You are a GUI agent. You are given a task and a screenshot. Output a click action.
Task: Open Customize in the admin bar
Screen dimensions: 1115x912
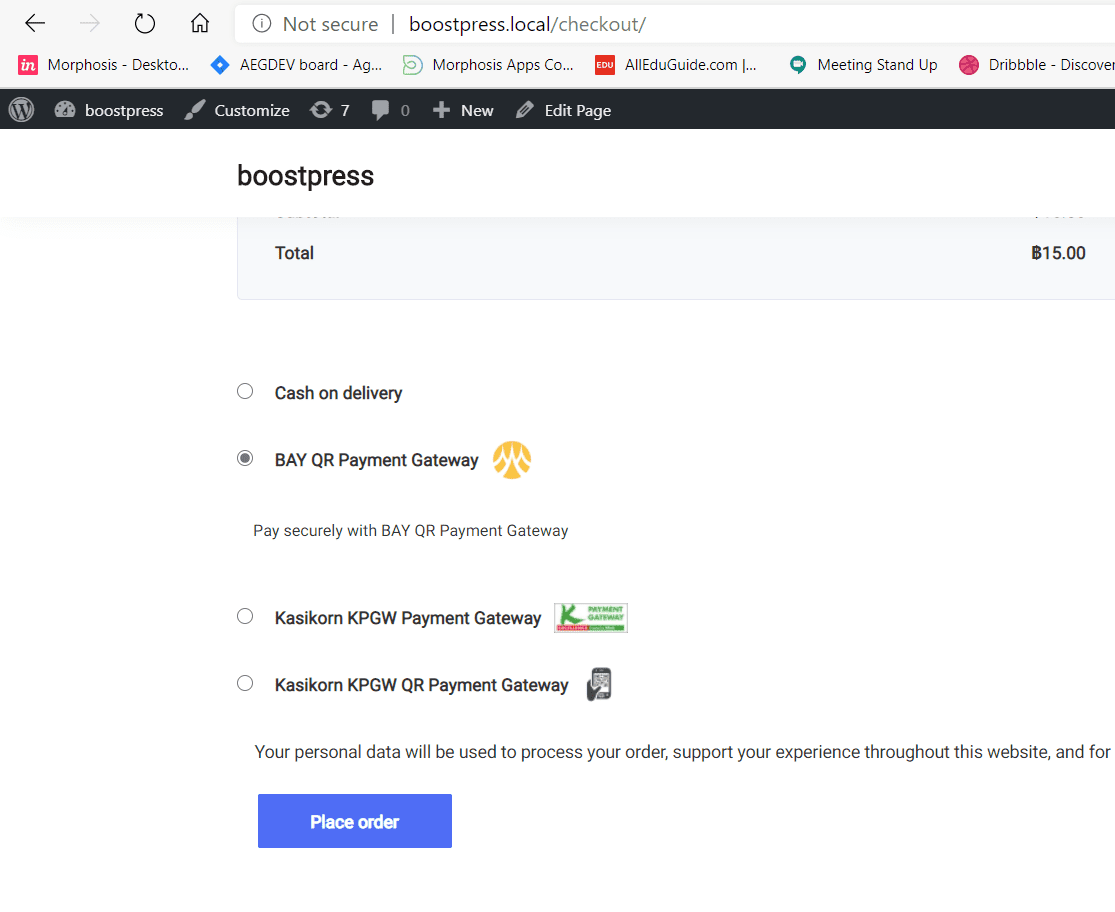238,110
